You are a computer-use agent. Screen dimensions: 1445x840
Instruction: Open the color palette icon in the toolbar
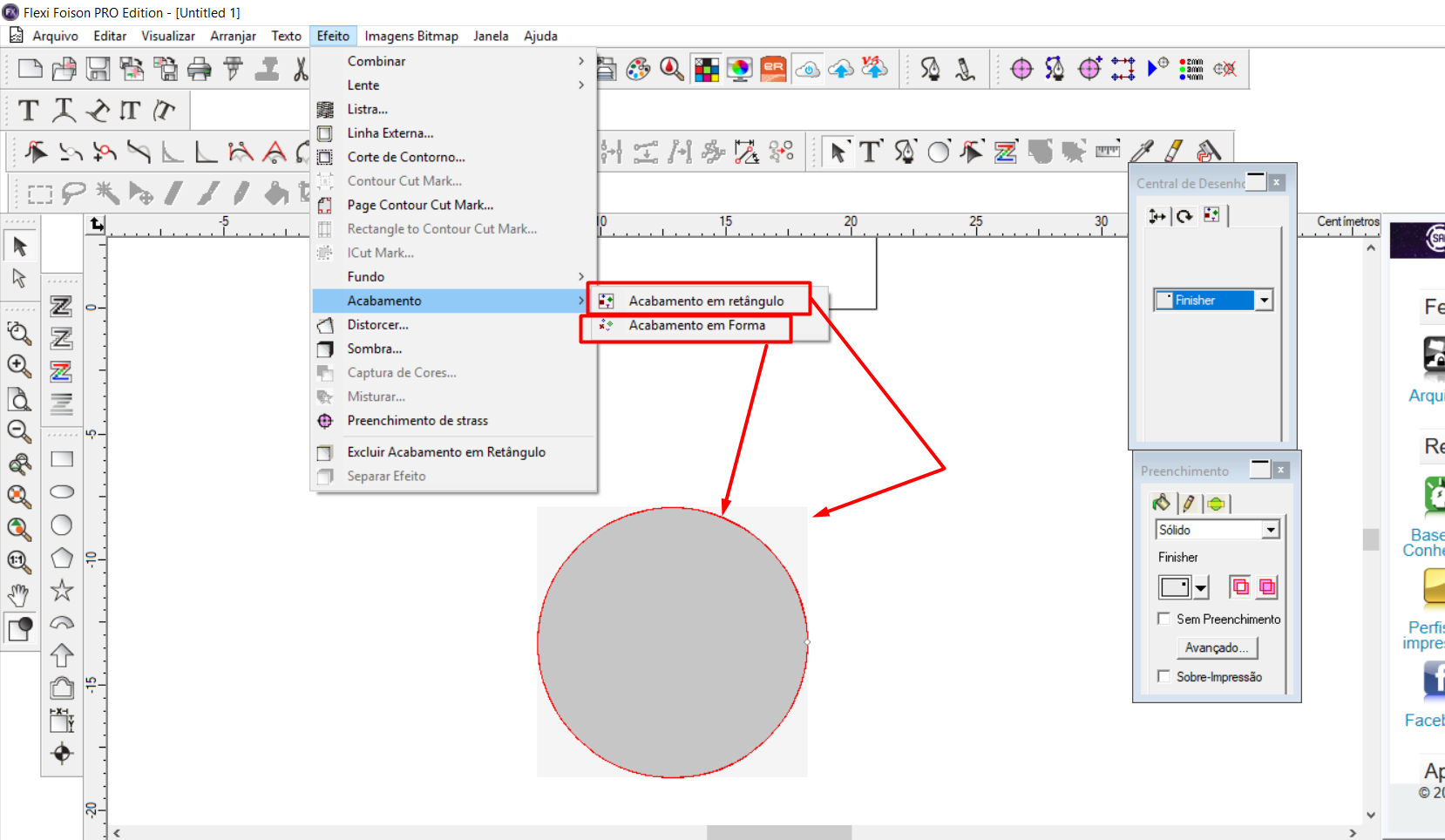(638, 69)
